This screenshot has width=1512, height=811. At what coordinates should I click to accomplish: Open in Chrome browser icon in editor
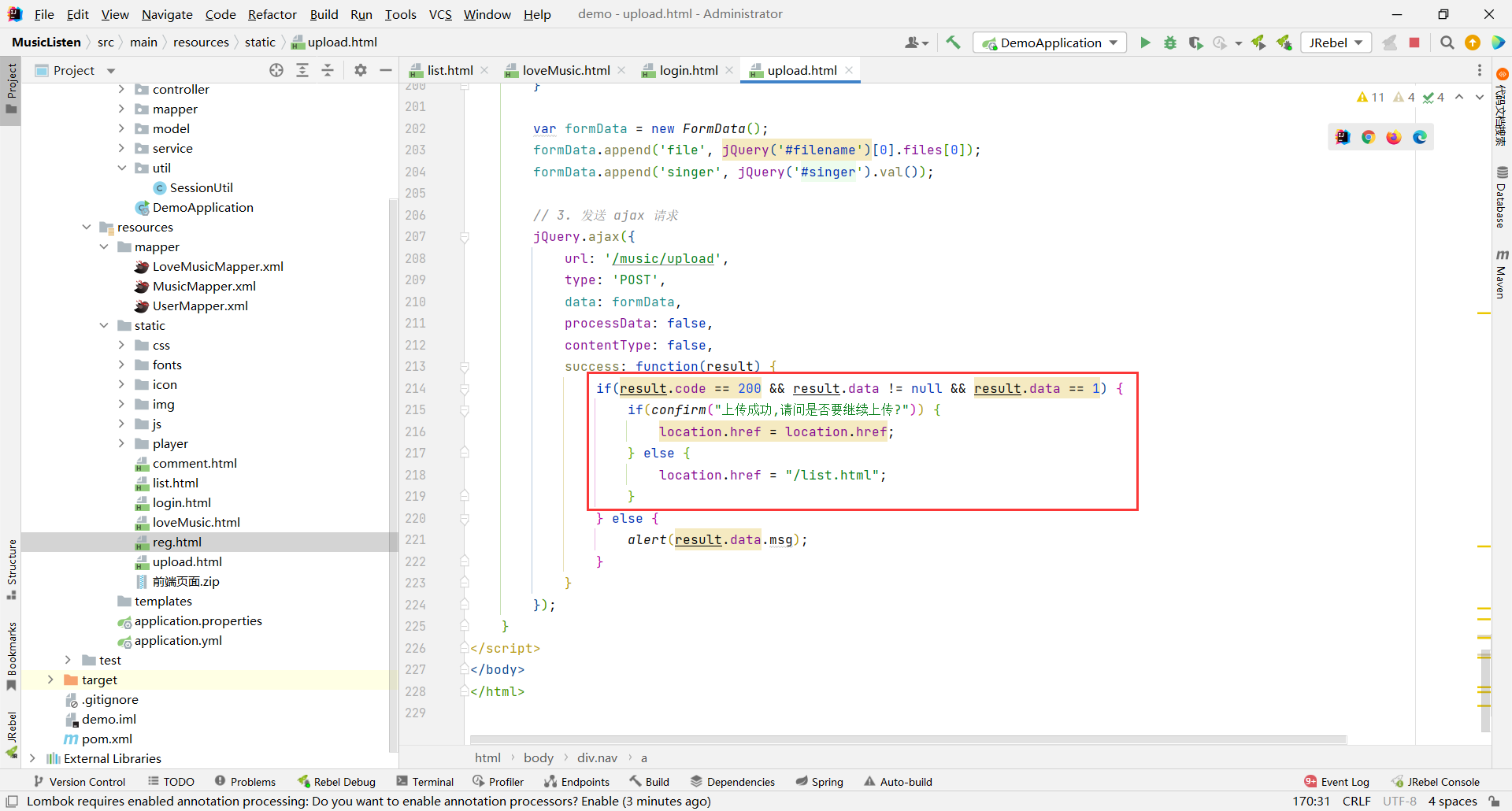pyautogui.click(x=1368, y=137)
